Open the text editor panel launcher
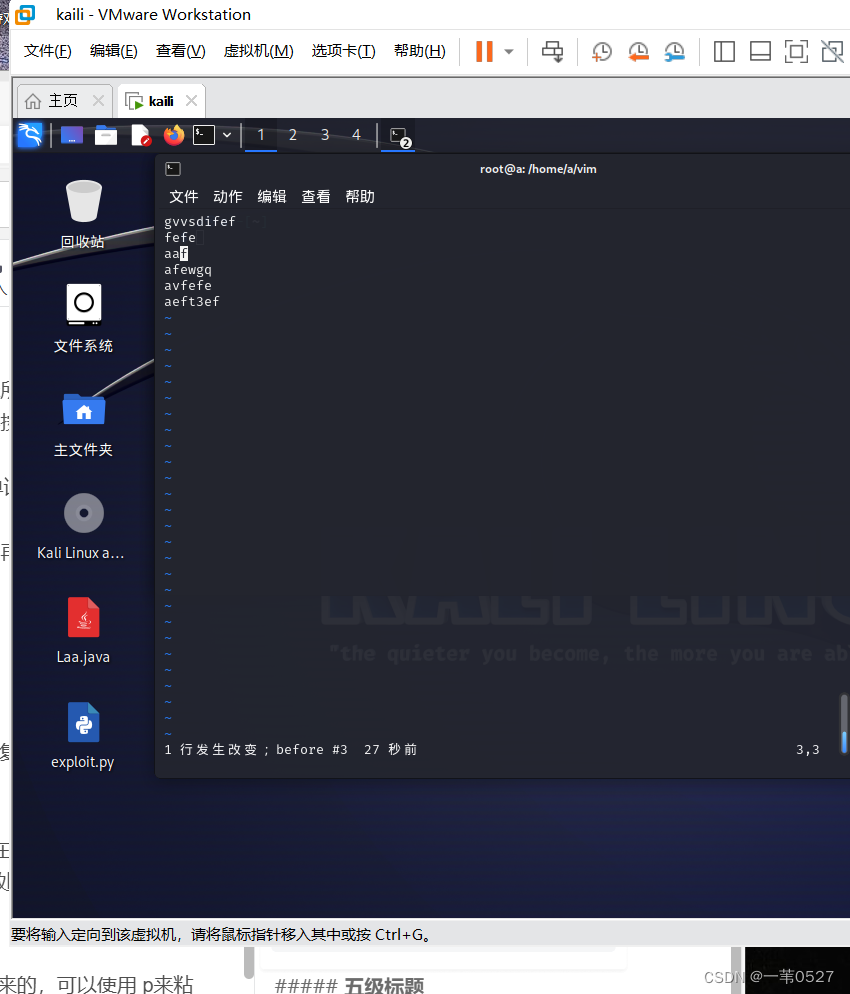850x994 pixels. 140,135
